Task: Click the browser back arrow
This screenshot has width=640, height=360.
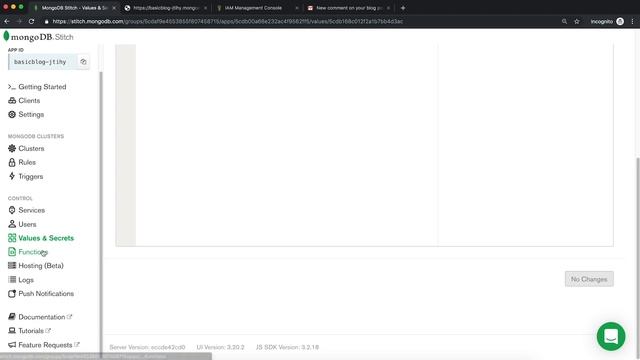Action: tap(7, 21)
